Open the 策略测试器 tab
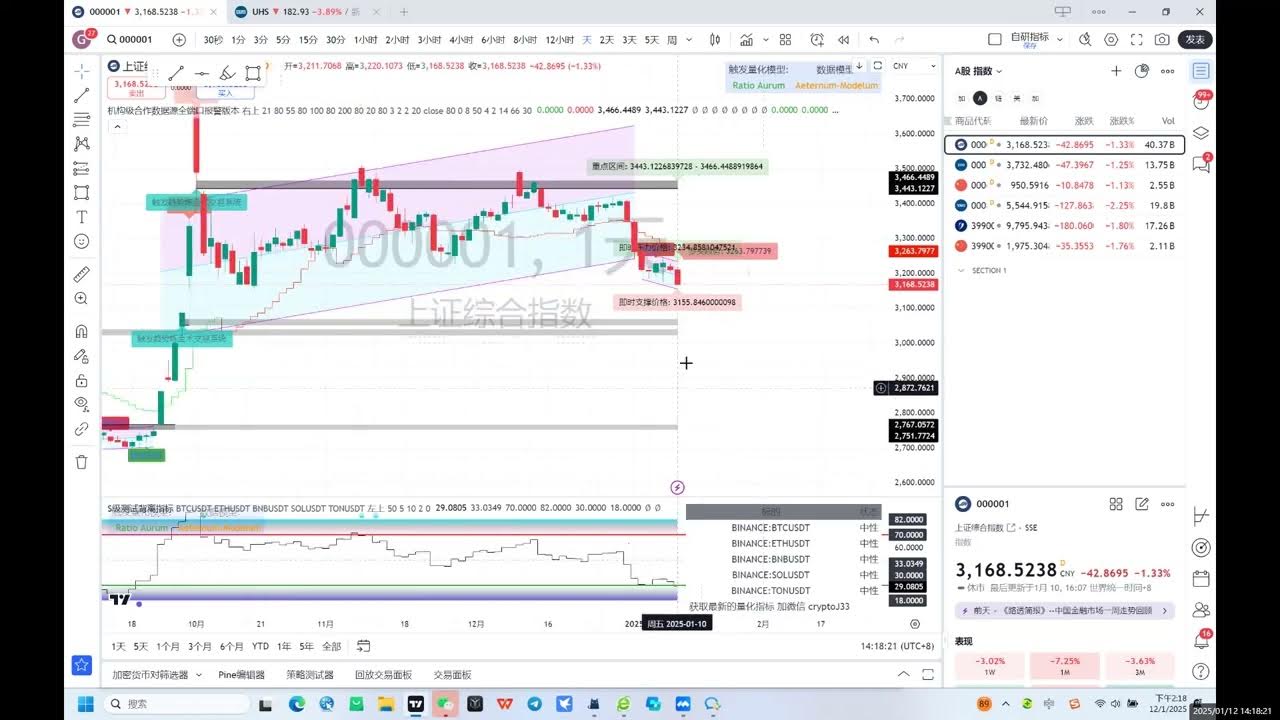The height and width of the screenshot is (720, 1280). [310, 675]
